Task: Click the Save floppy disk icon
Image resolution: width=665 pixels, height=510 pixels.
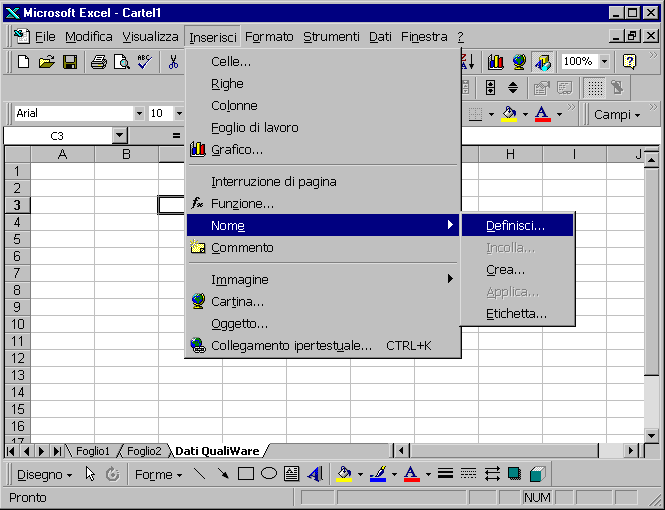Action: click(70, 62)
